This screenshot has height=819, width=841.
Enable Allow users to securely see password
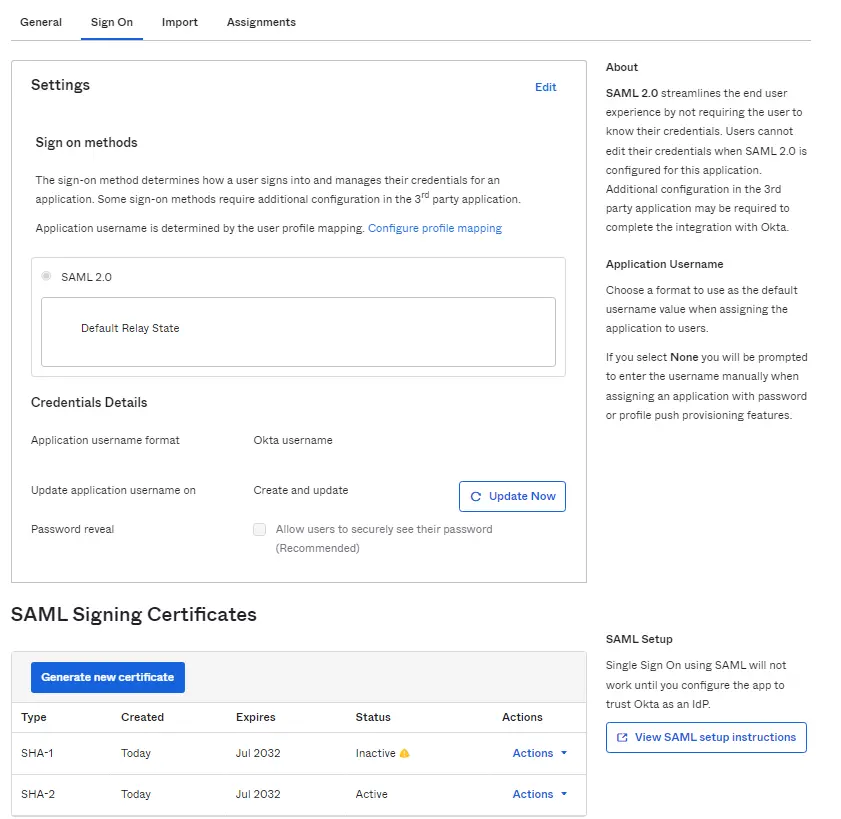pos(260,529)
